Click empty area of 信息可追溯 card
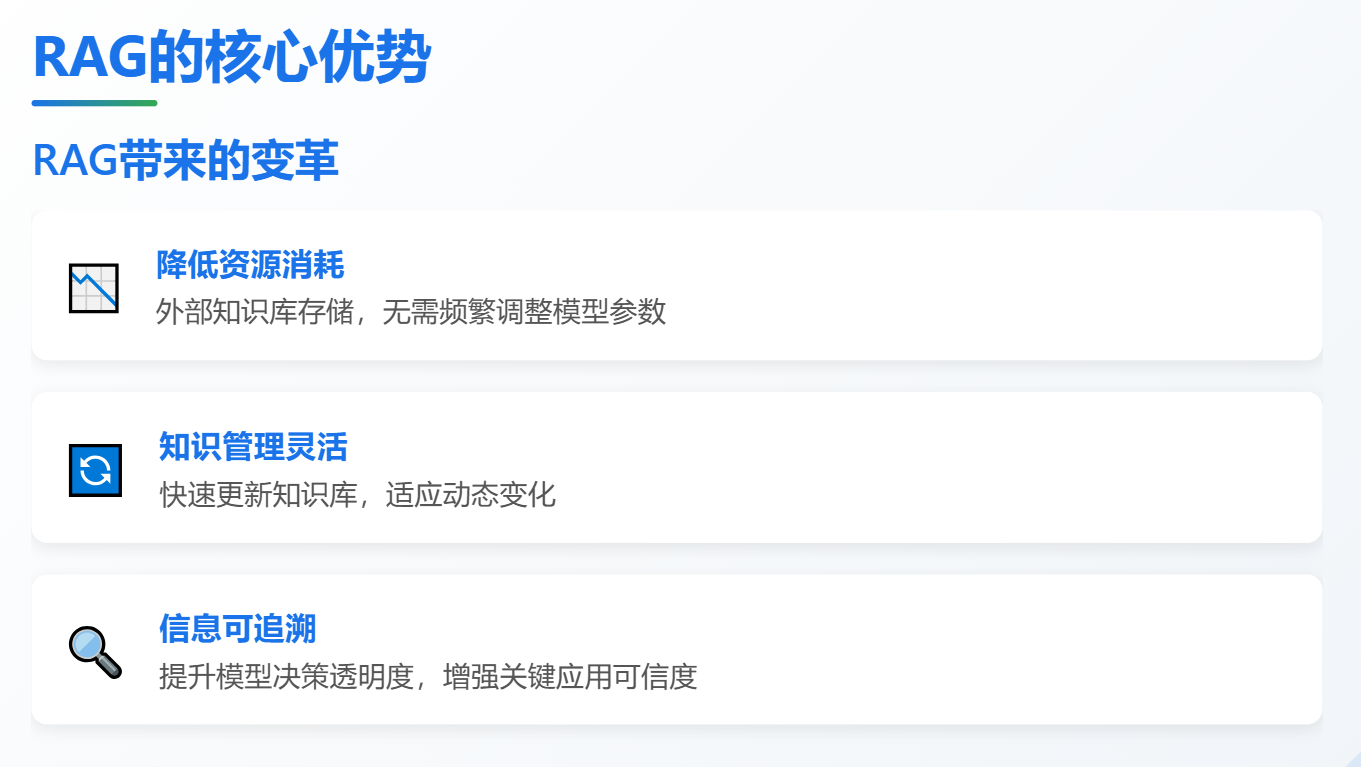1361x767 pixels. point(1000,649)
